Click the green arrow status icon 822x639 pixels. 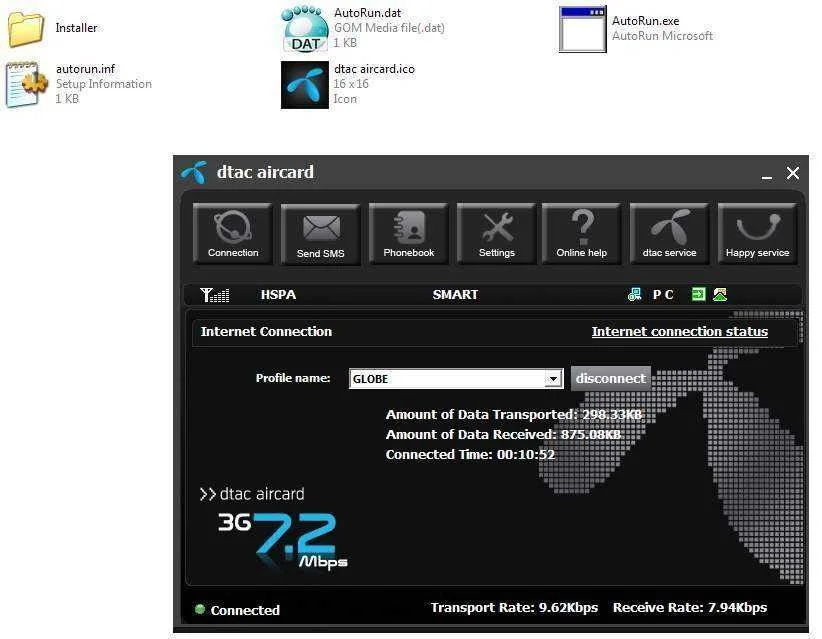698,295
